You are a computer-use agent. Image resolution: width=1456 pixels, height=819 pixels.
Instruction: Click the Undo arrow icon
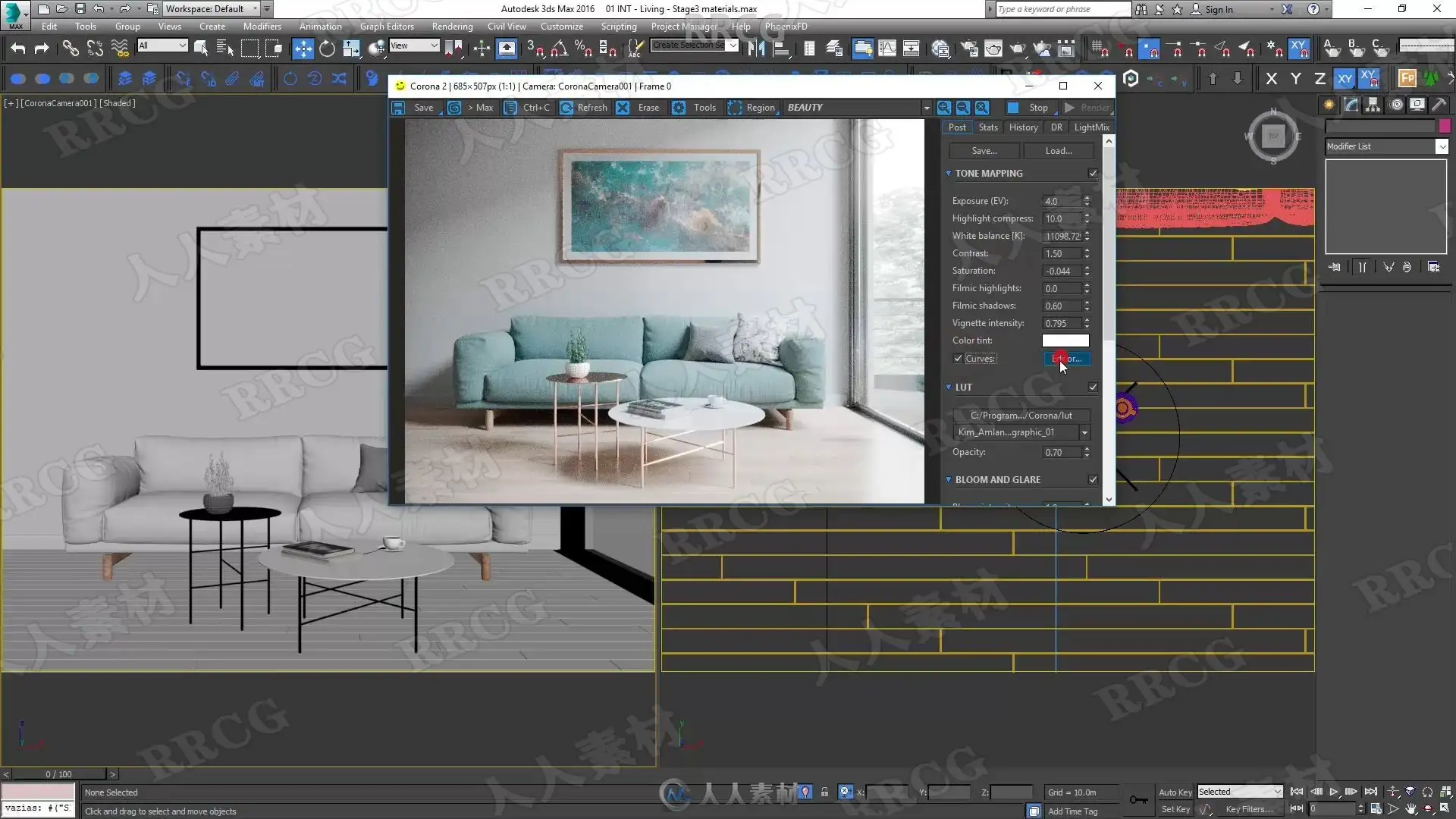point(18,49)
